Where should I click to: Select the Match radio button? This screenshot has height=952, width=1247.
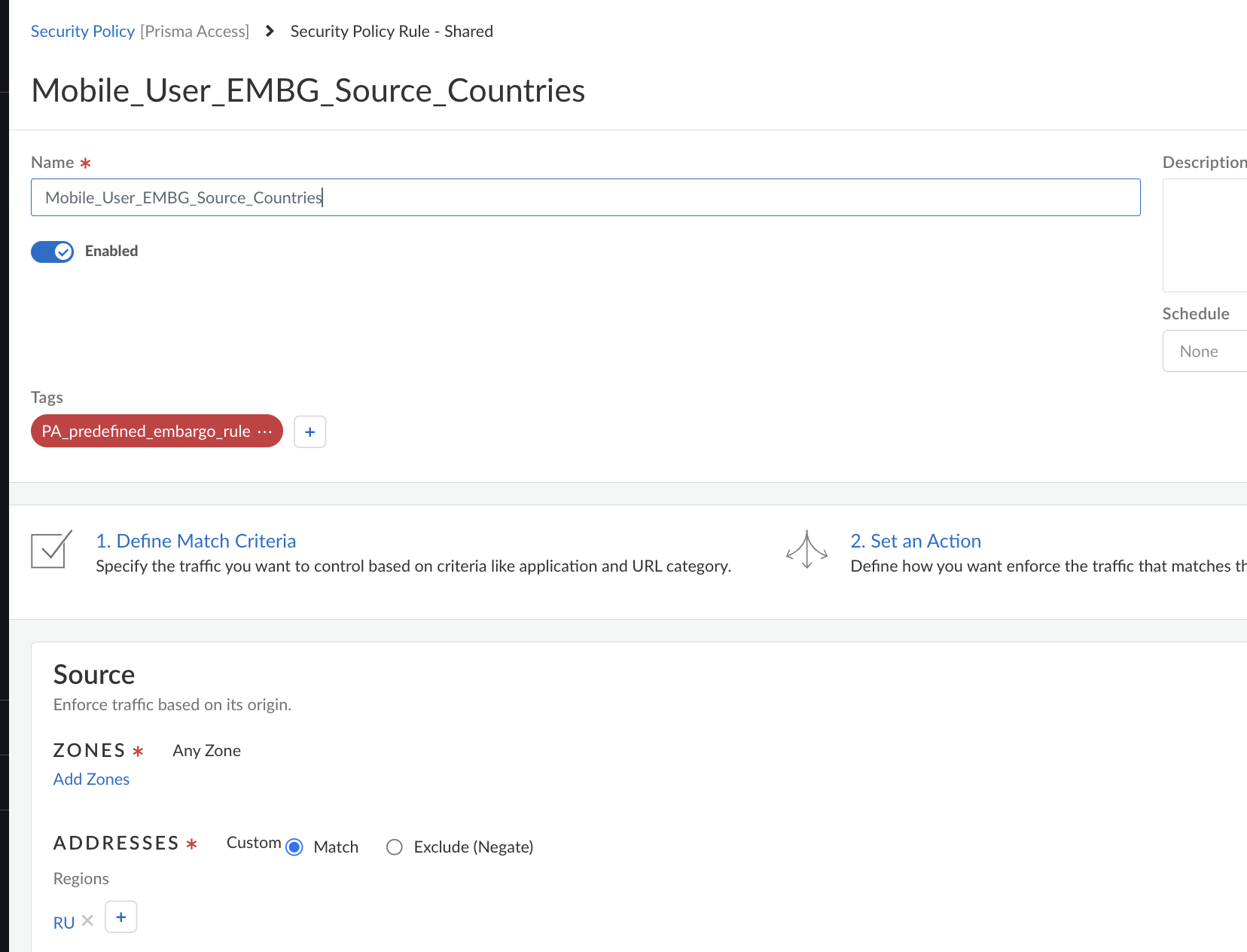(x=294, y=847)
